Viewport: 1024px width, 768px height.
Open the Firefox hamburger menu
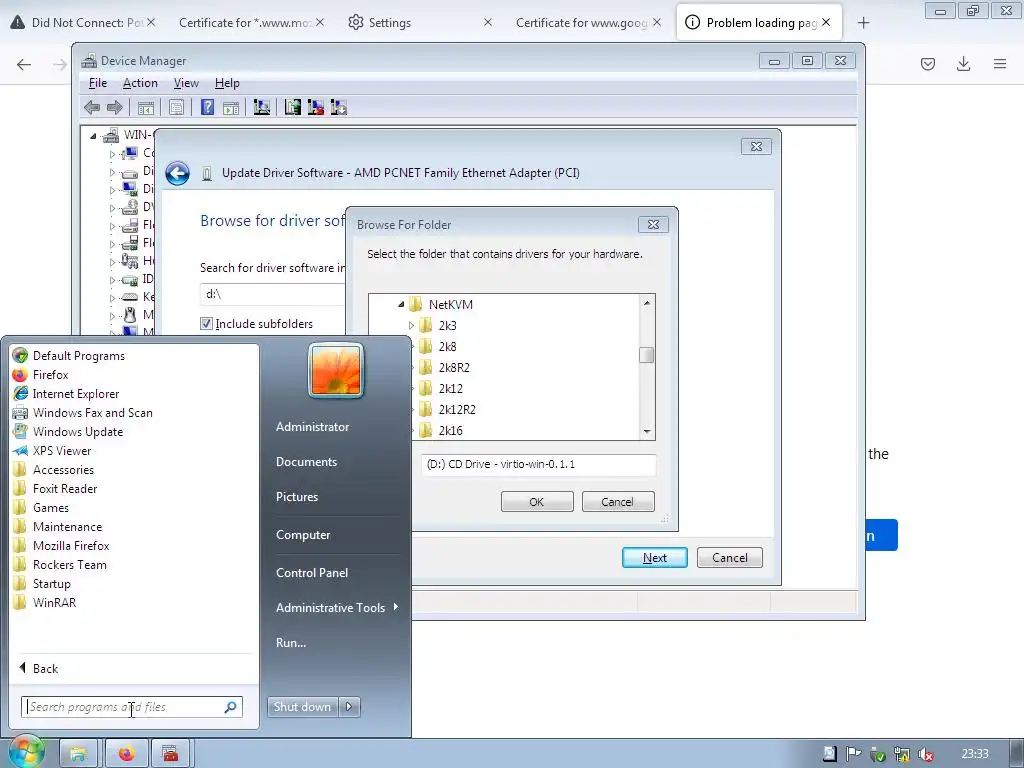coord(1000,64)
